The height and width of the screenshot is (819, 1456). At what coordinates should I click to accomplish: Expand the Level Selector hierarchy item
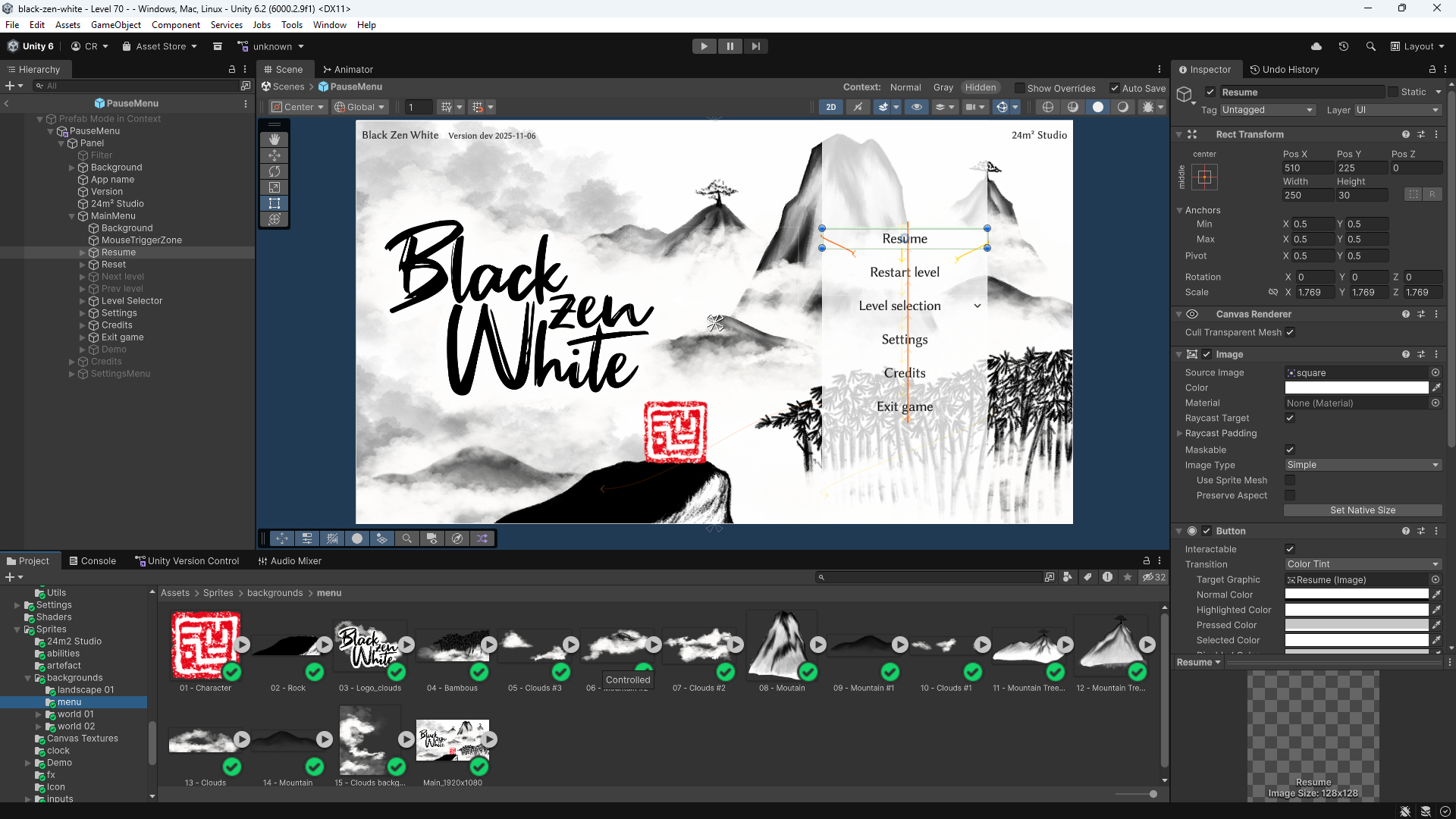click(x=83, y=301)
